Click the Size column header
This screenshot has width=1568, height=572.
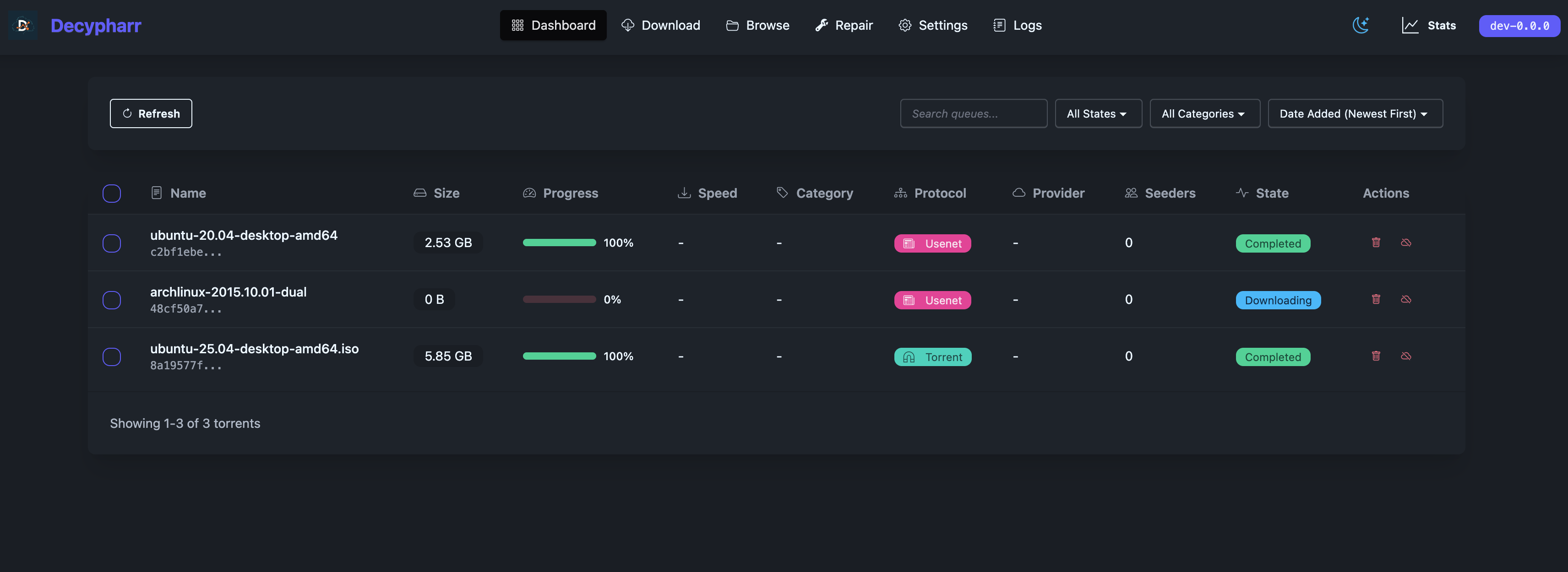point(436,194)
